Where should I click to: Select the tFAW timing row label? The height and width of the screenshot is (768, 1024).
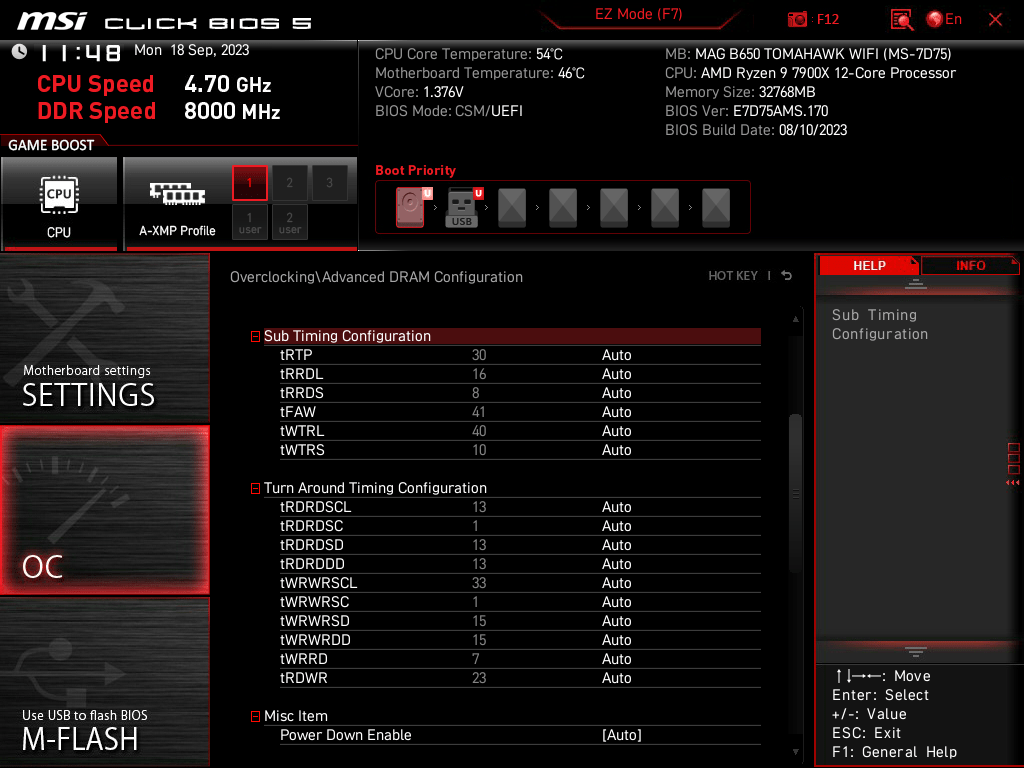tap(298, 412)
